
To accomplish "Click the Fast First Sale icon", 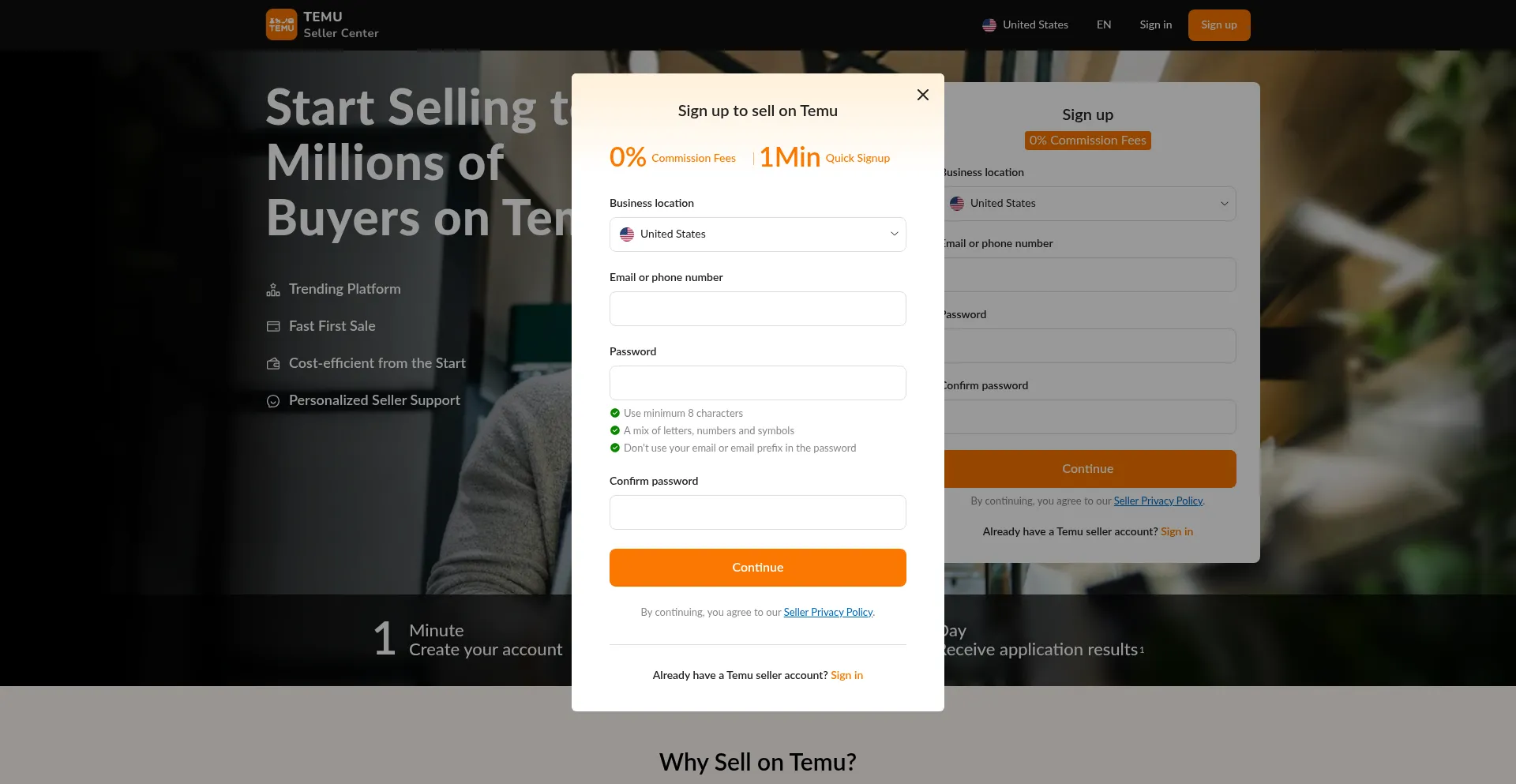I will pos(272,326).
